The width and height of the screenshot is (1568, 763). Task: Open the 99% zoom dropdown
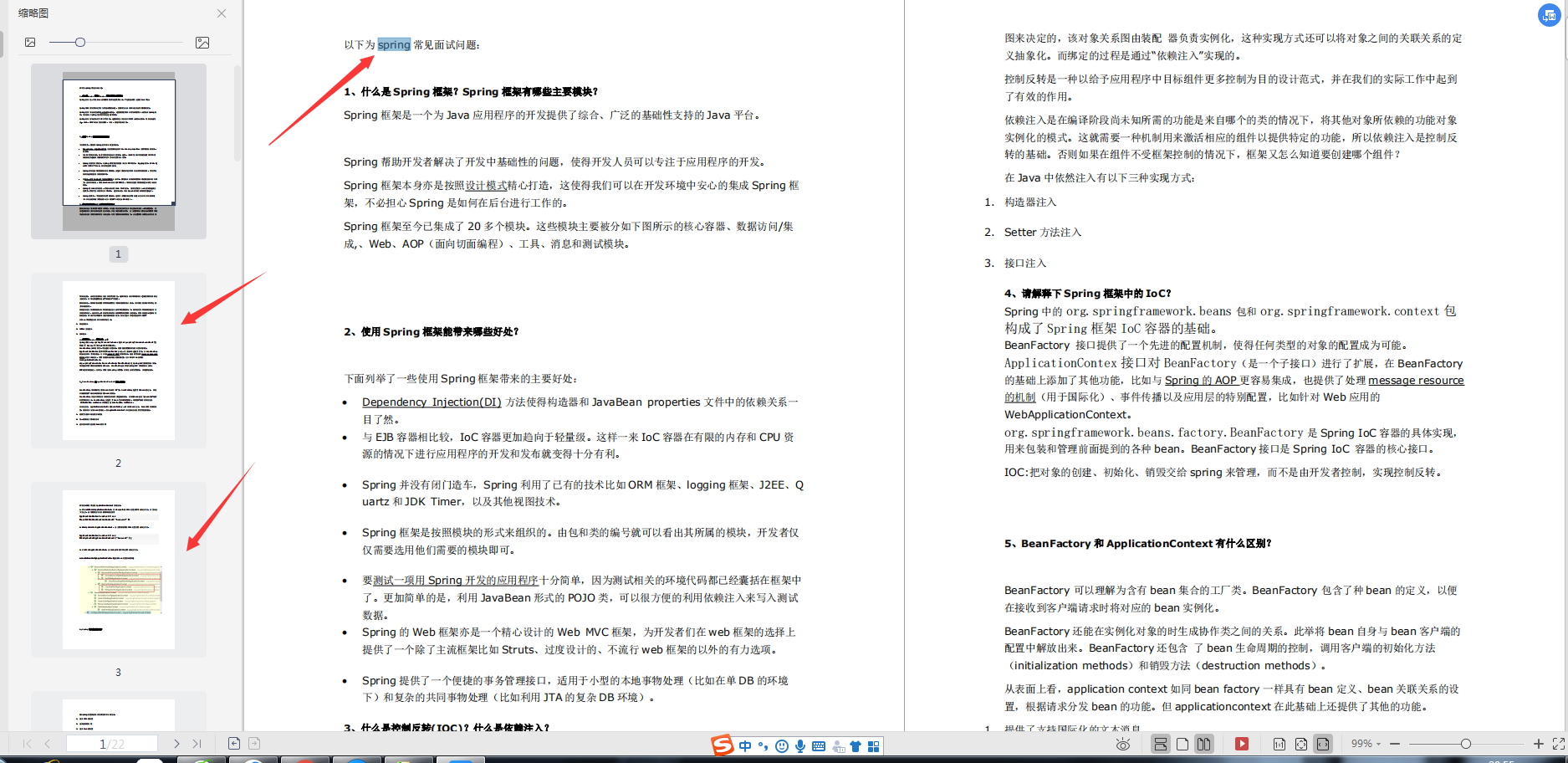click(1366, 744)
